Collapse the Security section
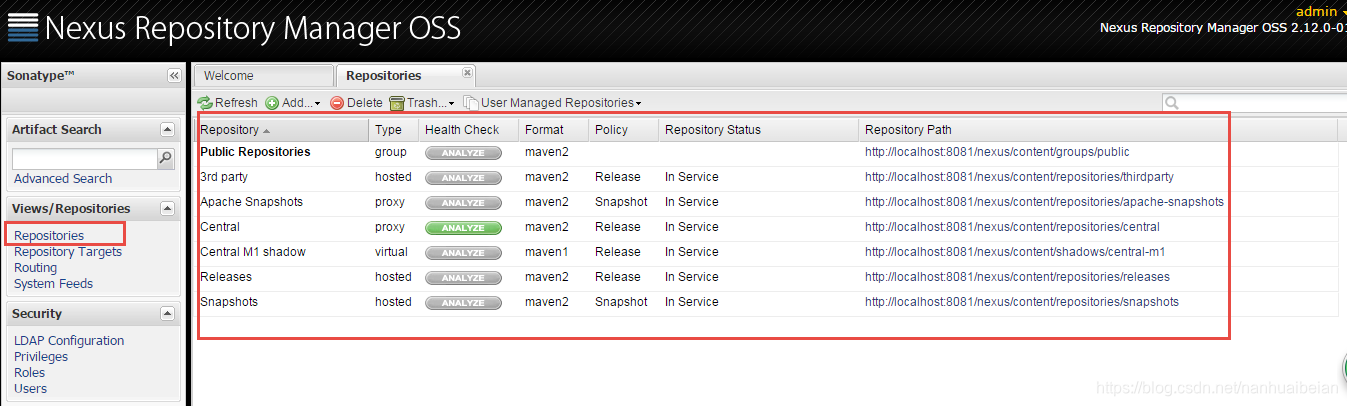Viewport: 1347px width, 406px height. [167, 314]
